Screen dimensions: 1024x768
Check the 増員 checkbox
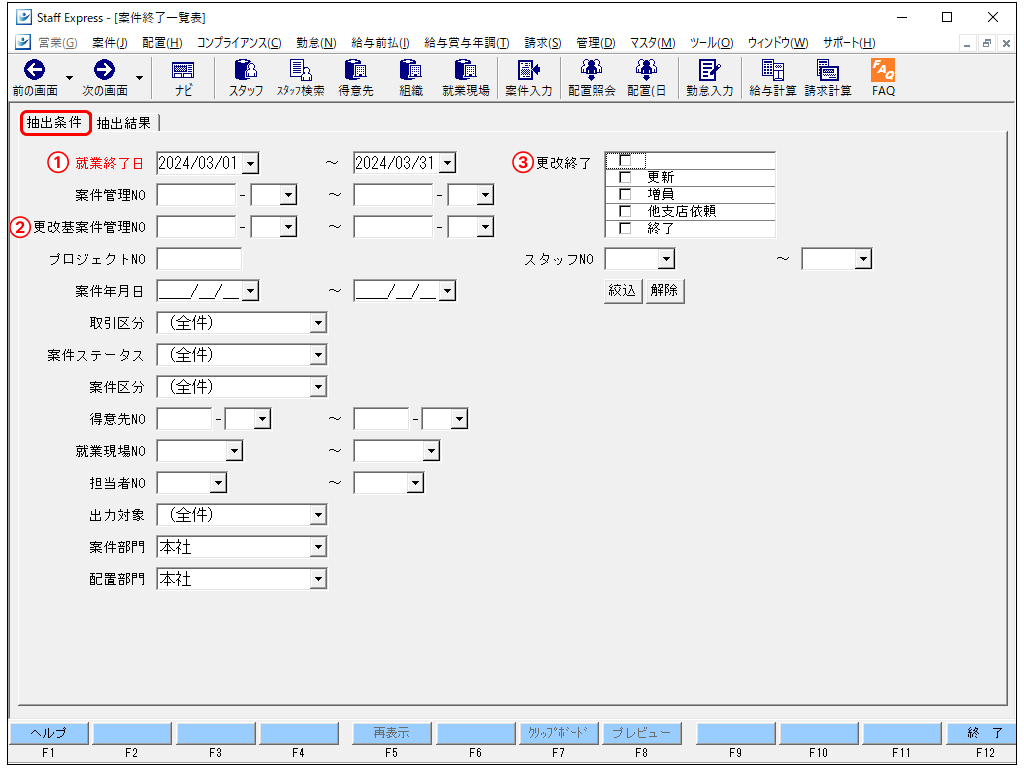(x=625, y=194)
